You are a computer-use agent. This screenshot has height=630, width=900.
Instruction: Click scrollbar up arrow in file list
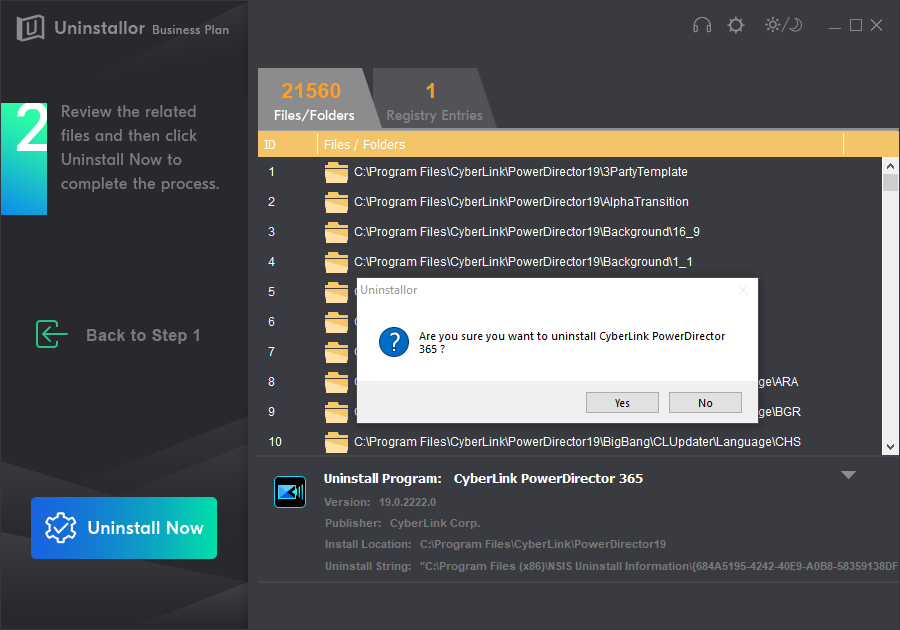coord(890,166)
